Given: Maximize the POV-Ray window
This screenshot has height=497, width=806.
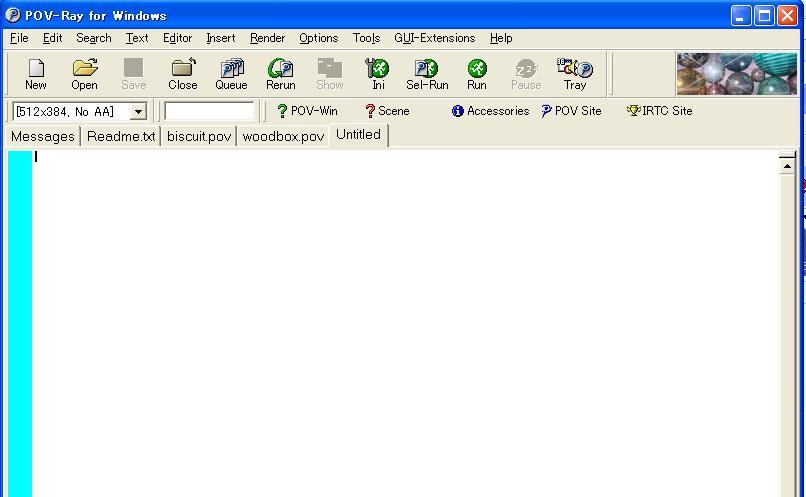Looking at the screenshot, I should pyautogui.click(x=764, y=15).
